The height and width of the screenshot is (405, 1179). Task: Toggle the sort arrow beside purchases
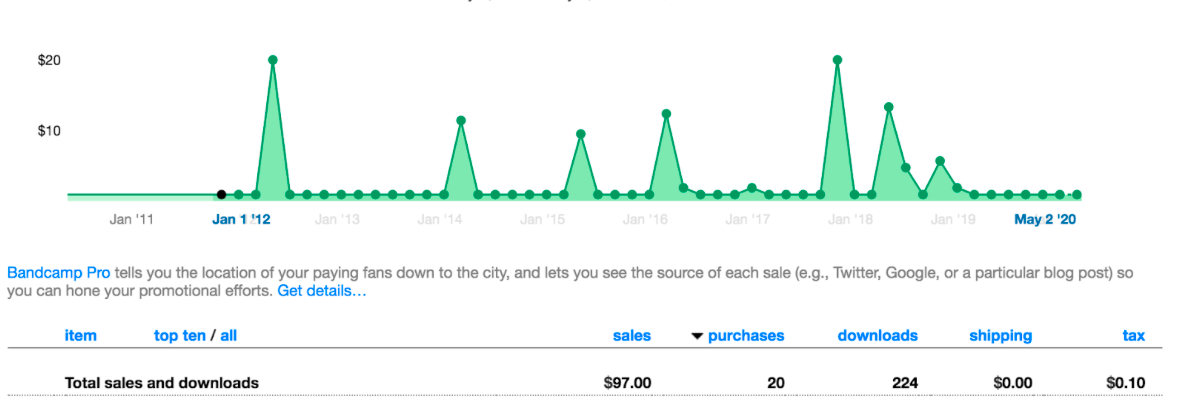point(697,337)
